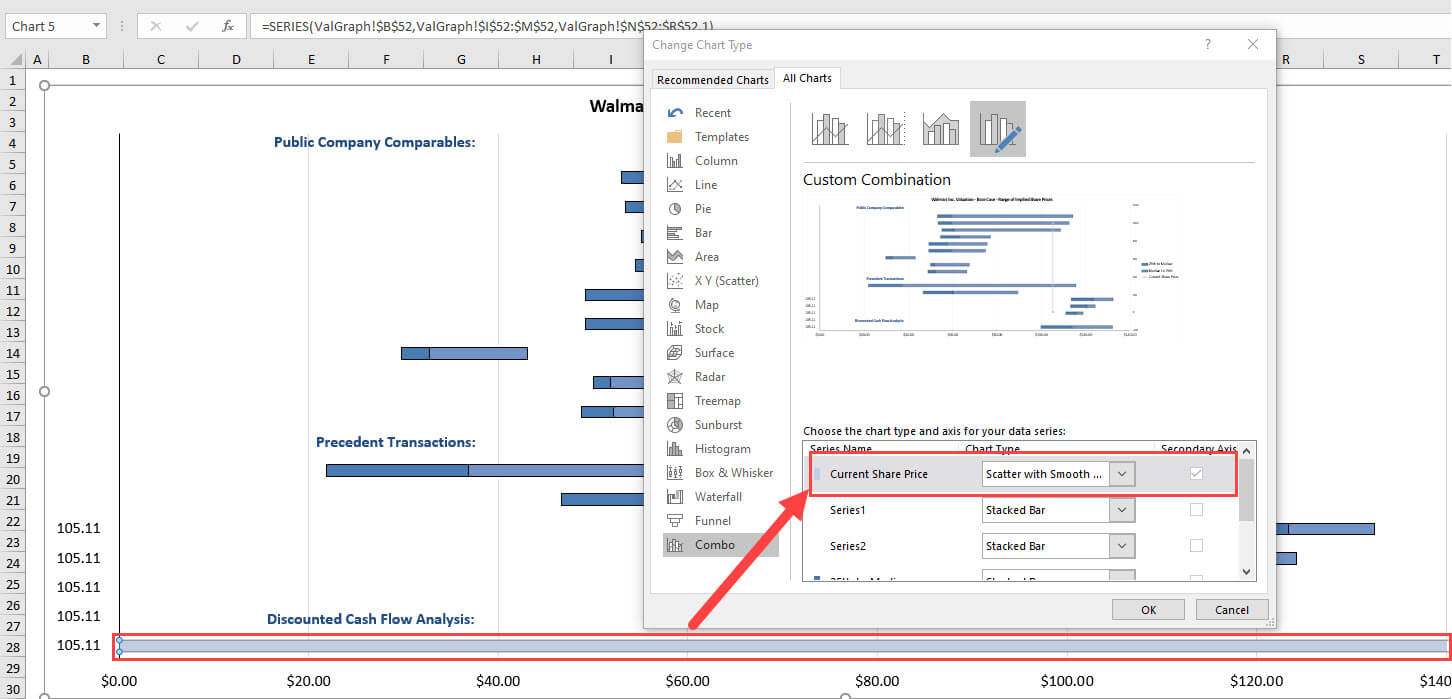Toggle Secondary Axis for Current Share Price
The image size is (1452, 699).
(x=1196, y=472)
